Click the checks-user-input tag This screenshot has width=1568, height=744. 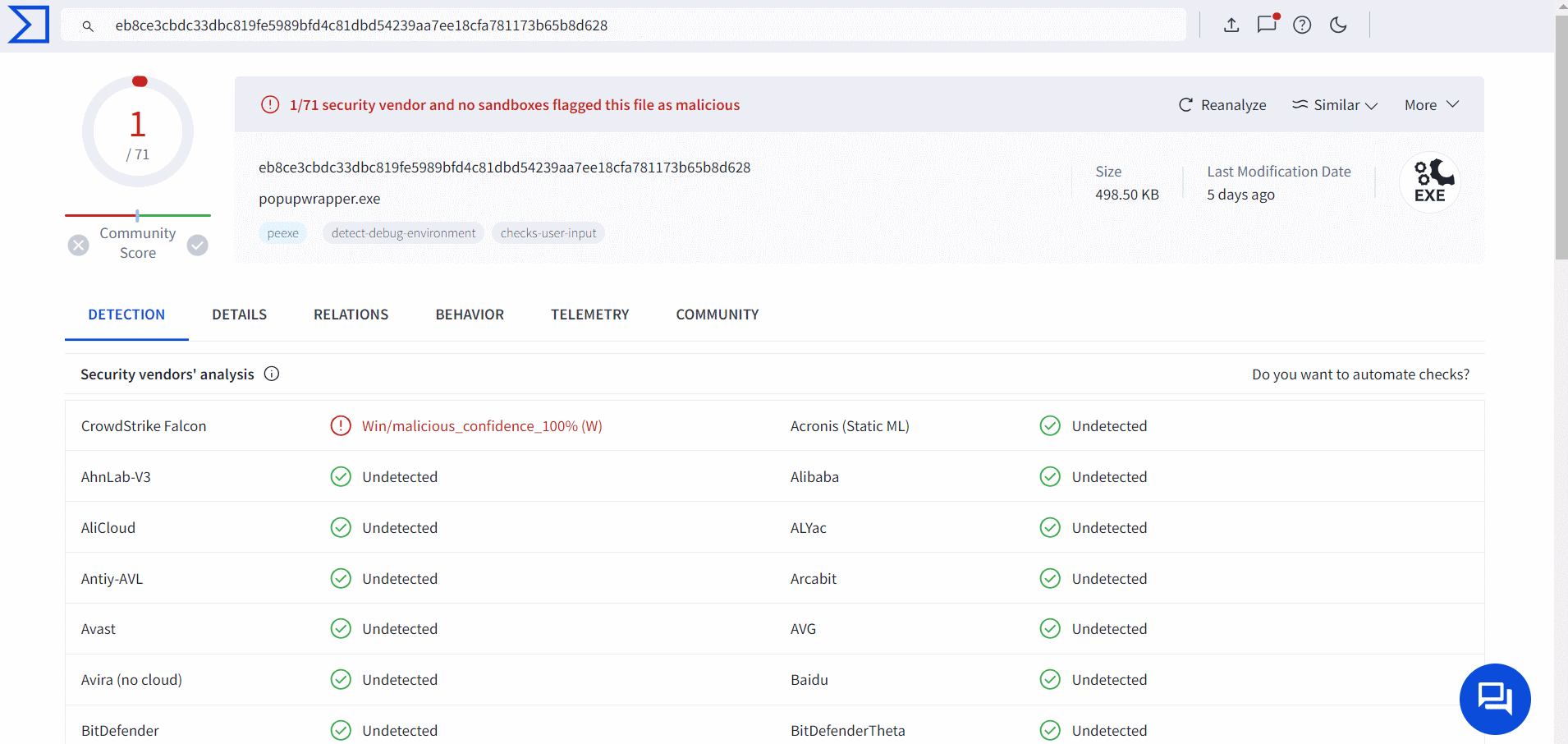(548, 233)
